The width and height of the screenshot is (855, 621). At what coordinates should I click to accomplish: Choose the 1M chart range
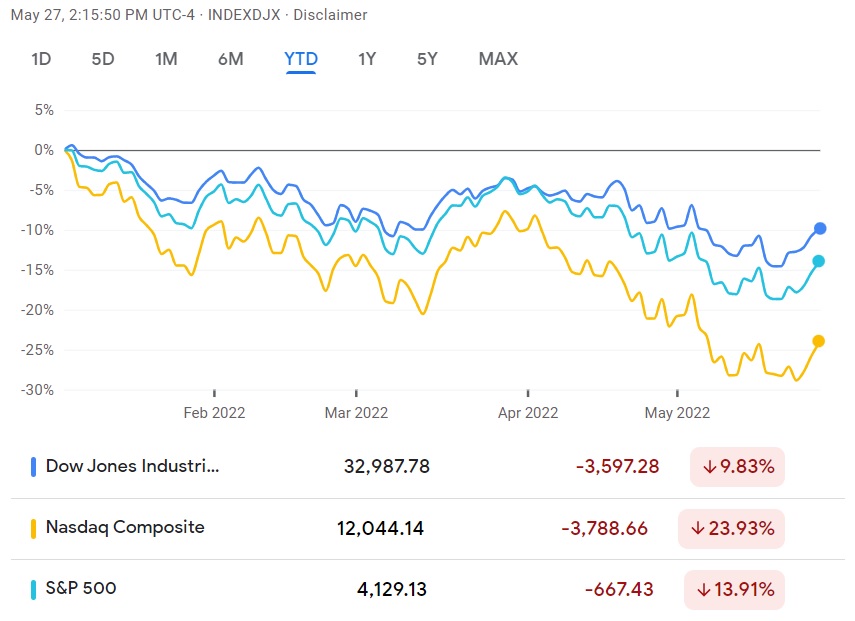coord(166,59)
